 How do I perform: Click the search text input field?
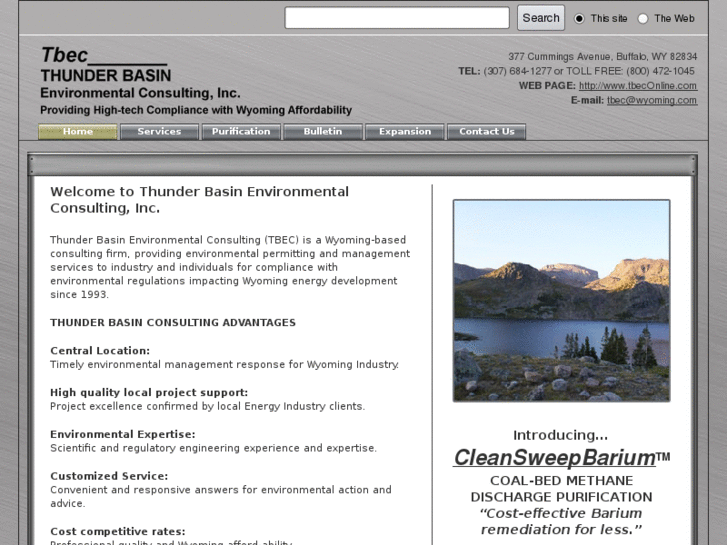click(x=397, y=18)
